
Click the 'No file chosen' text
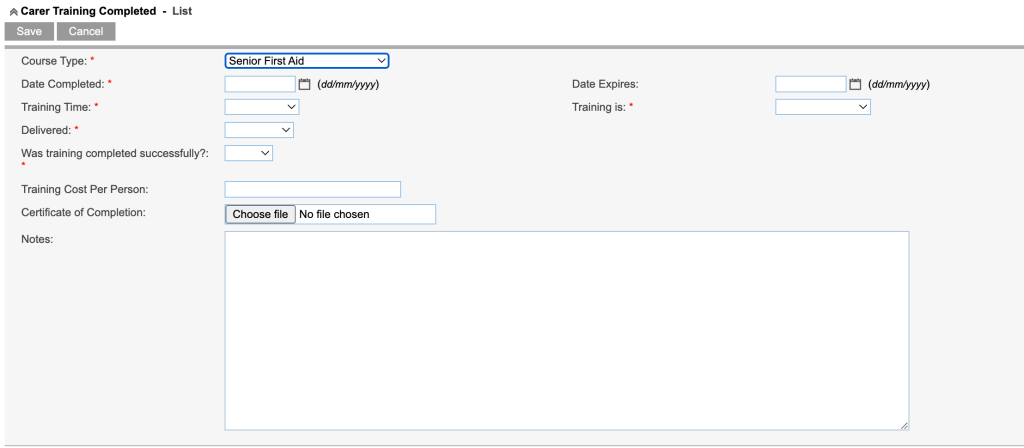(x=334, y=214)
